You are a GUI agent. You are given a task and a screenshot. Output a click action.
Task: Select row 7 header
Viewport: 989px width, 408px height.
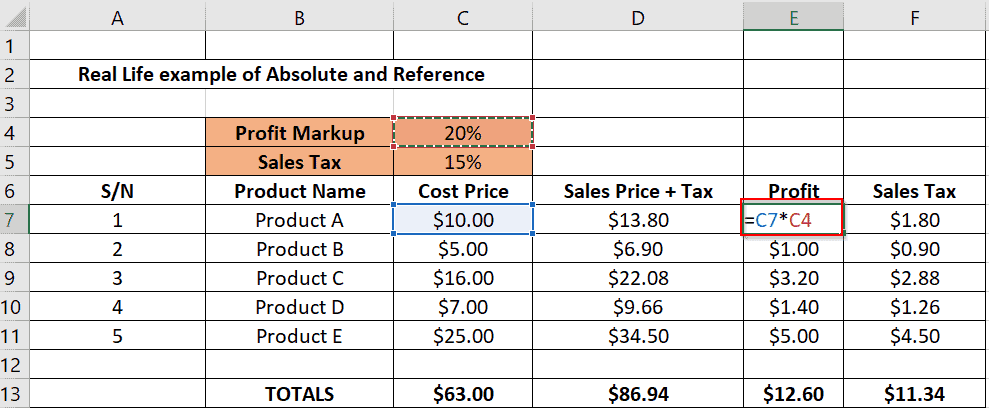click(x=15, y=220)
